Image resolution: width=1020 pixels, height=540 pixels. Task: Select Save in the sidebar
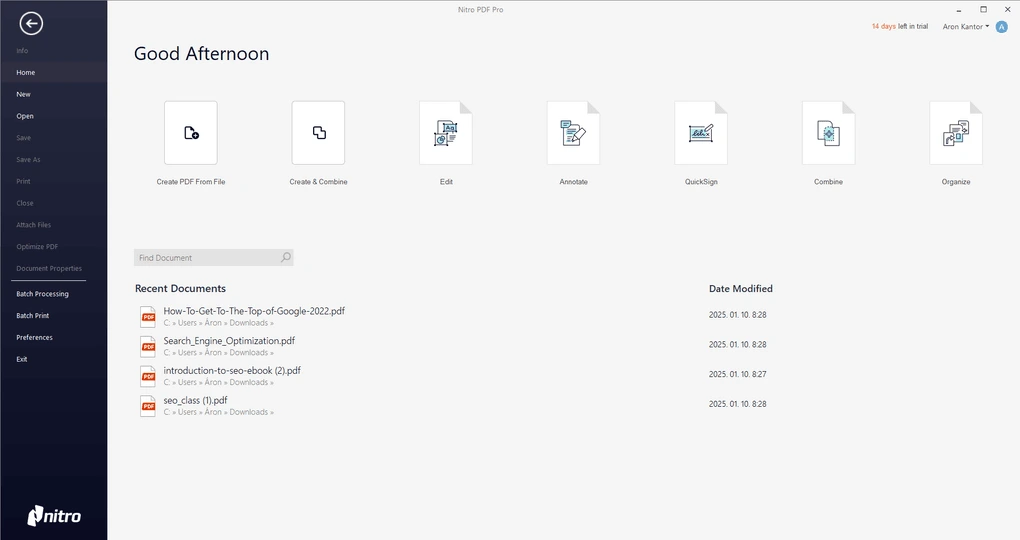(23, 138)
